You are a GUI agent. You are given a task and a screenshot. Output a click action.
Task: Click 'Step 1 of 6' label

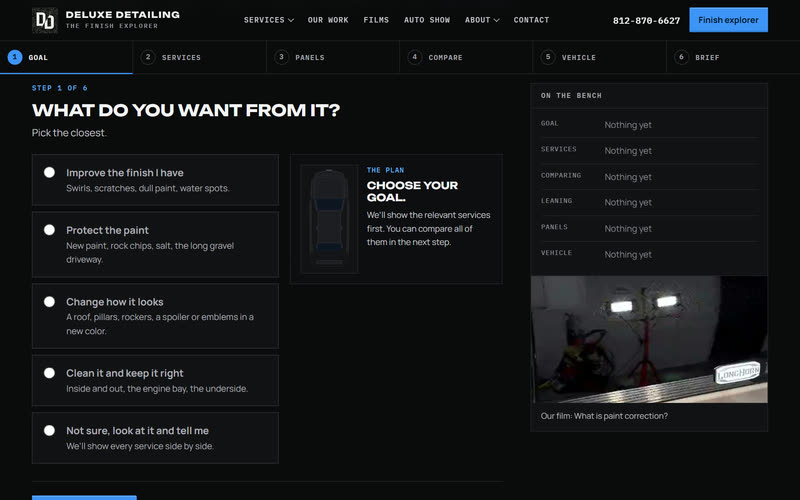pos(60,88)
